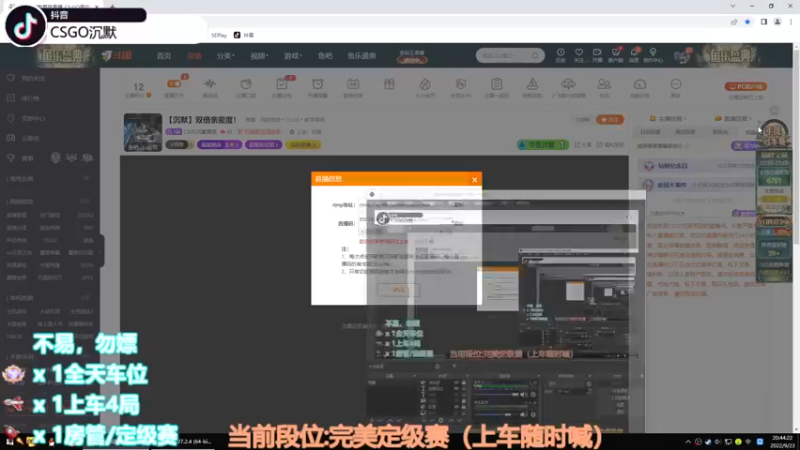
Task: Open the messages bell icon in header
Action: (634, 52)
